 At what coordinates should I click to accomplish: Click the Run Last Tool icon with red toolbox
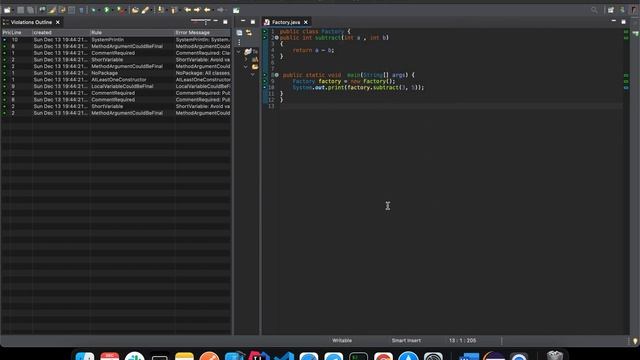(x=120, y=10)
